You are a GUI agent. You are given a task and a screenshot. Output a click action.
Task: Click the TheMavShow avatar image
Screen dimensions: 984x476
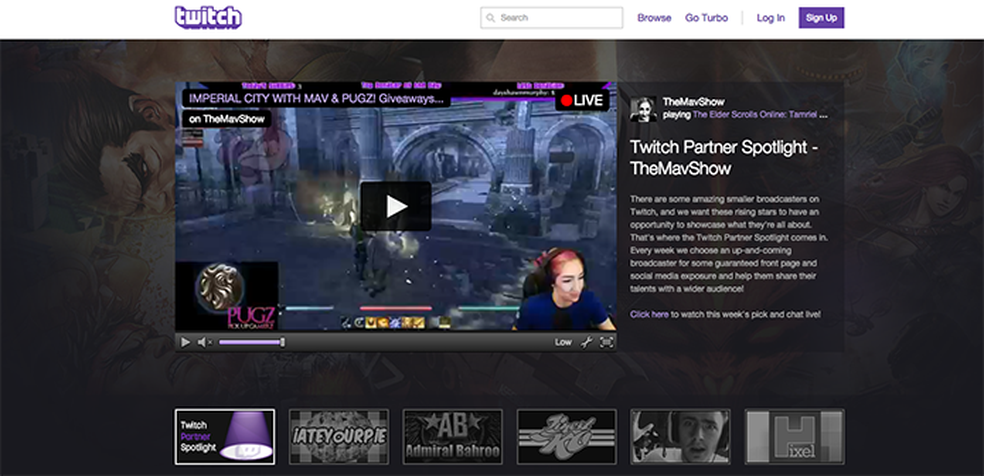pyautogui.click(x=643, y=109)
